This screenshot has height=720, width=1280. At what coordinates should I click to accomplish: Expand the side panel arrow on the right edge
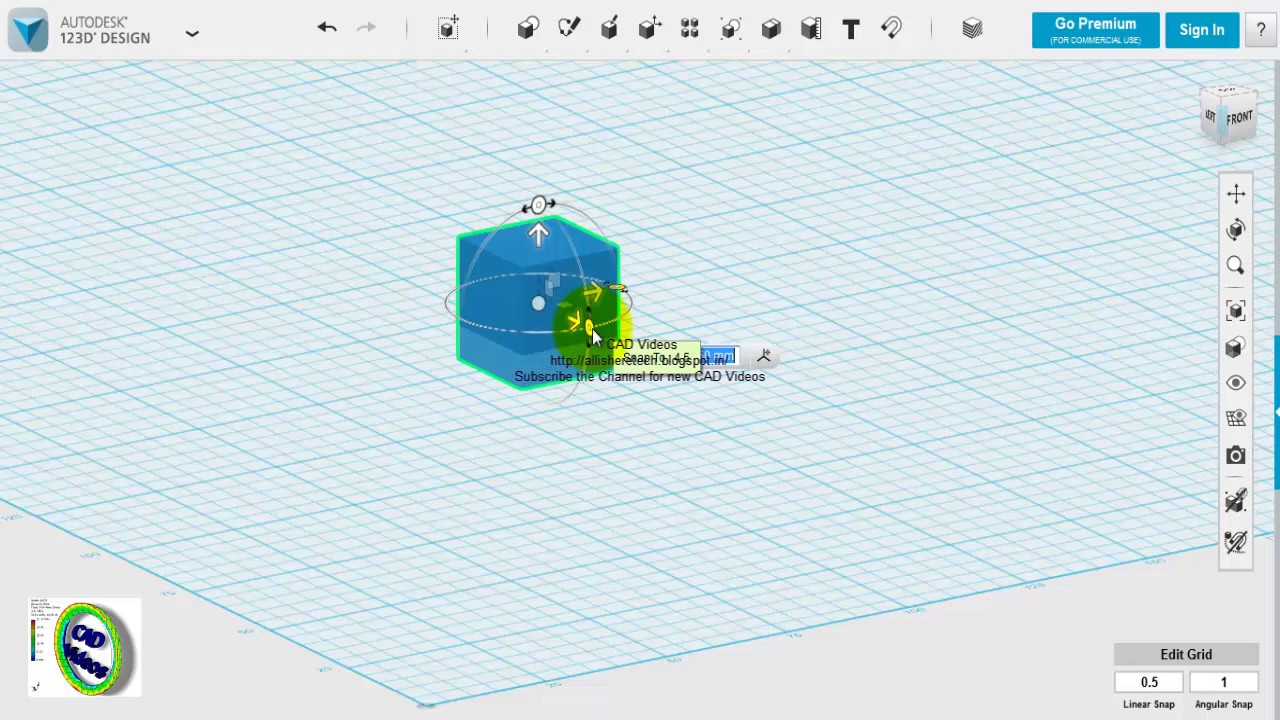[x=1277, y=410]
